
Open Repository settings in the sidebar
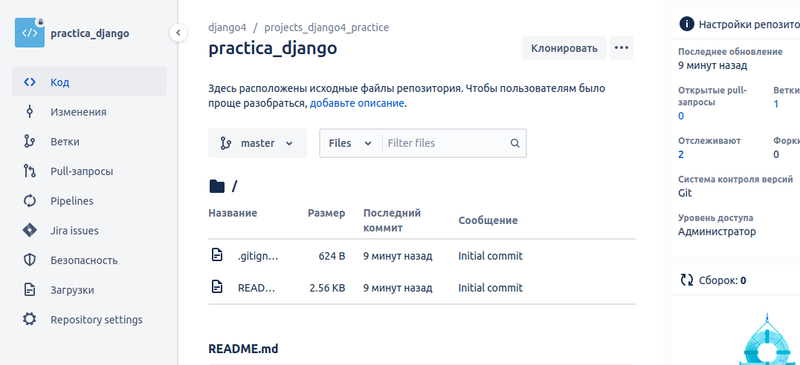pos(89,320)
